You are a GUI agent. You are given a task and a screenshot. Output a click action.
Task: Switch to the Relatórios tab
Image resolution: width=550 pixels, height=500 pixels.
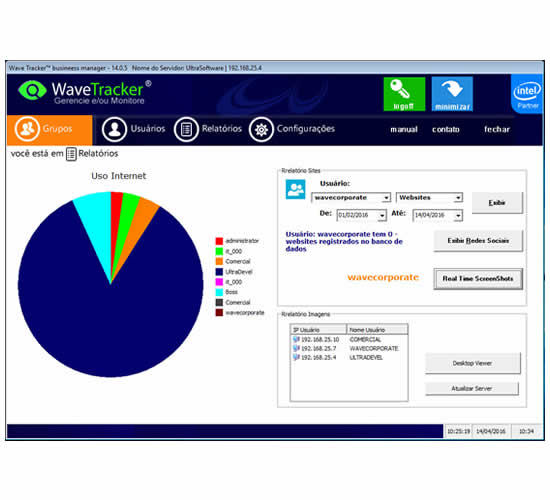coord(222,128)
